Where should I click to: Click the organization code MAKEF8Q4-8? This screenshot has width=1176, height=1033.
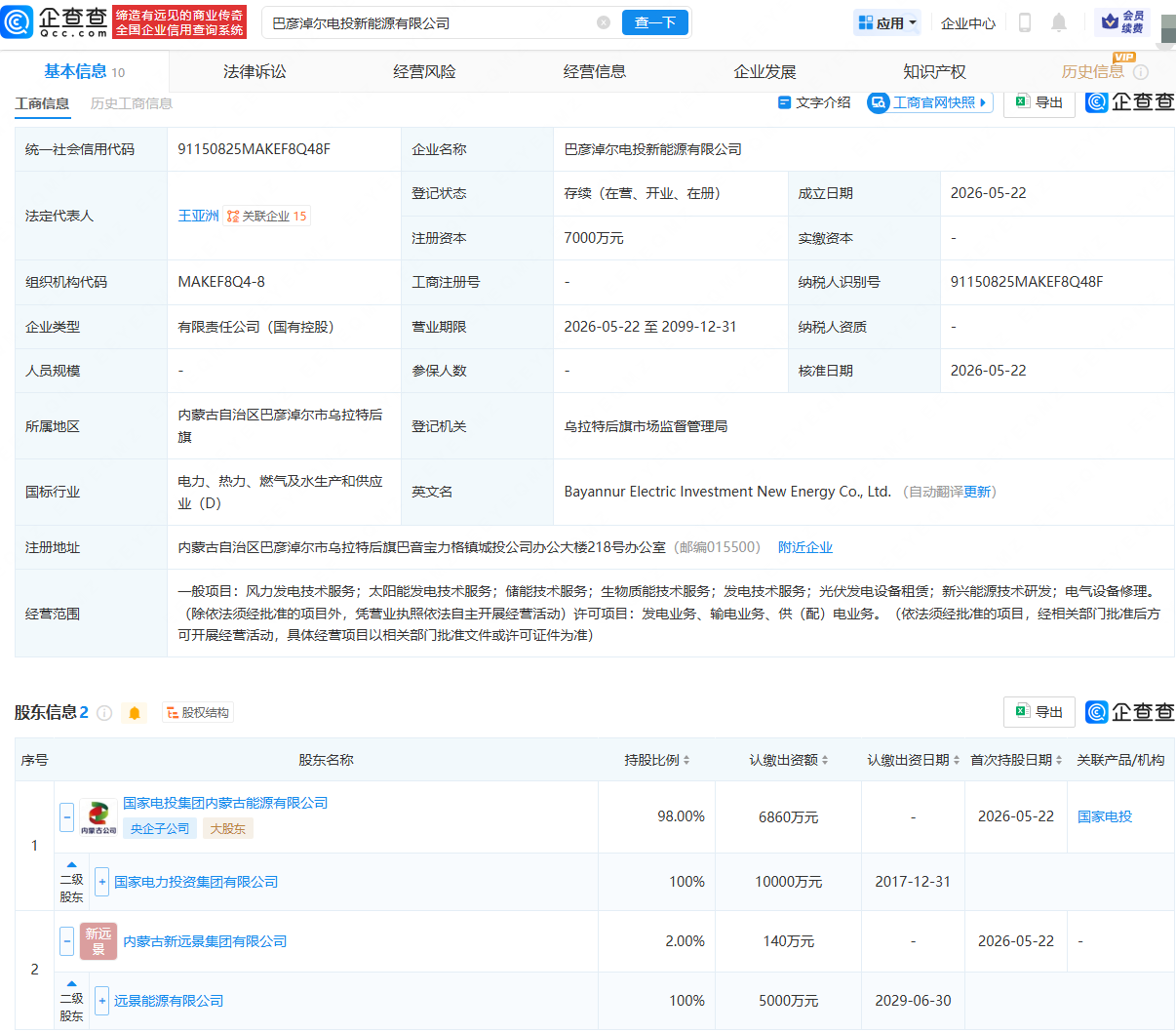221,282
